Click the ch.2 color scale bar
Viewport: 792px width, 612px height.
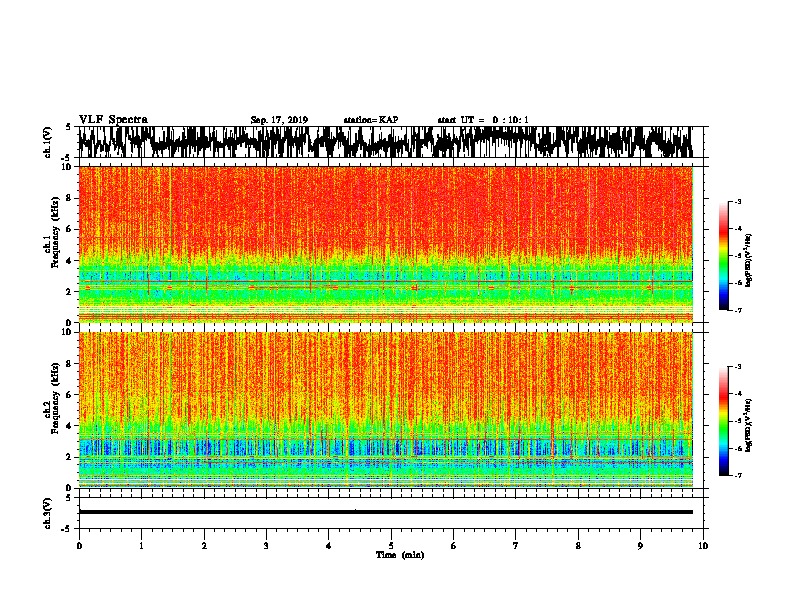(723, 421)
